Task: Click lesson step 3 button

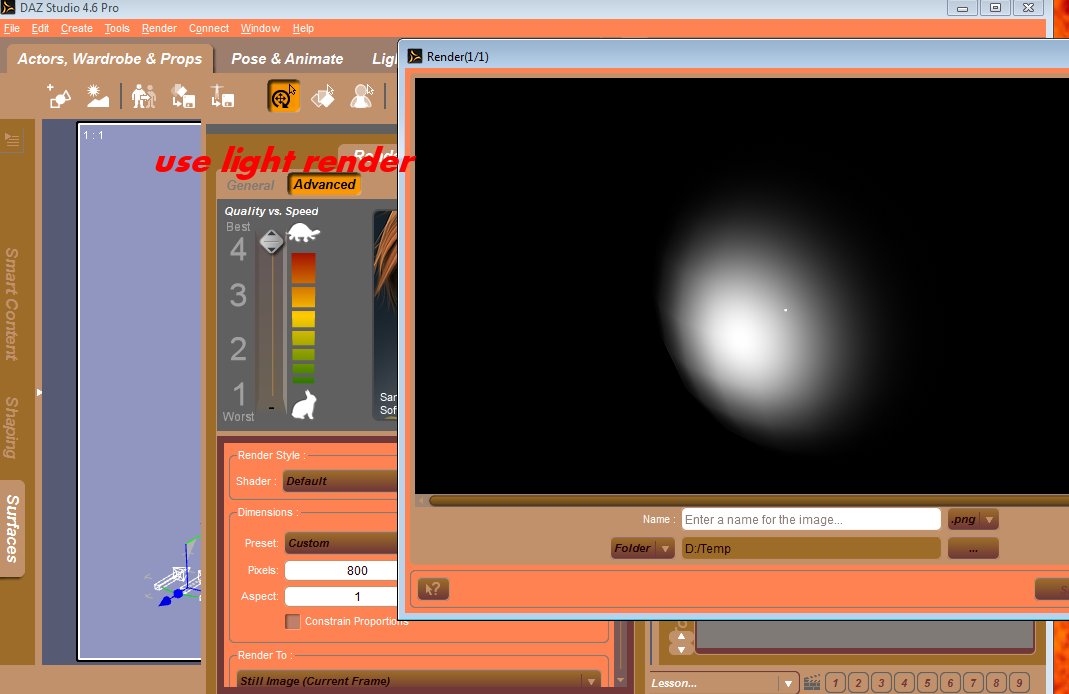Action: click(882, 682)
